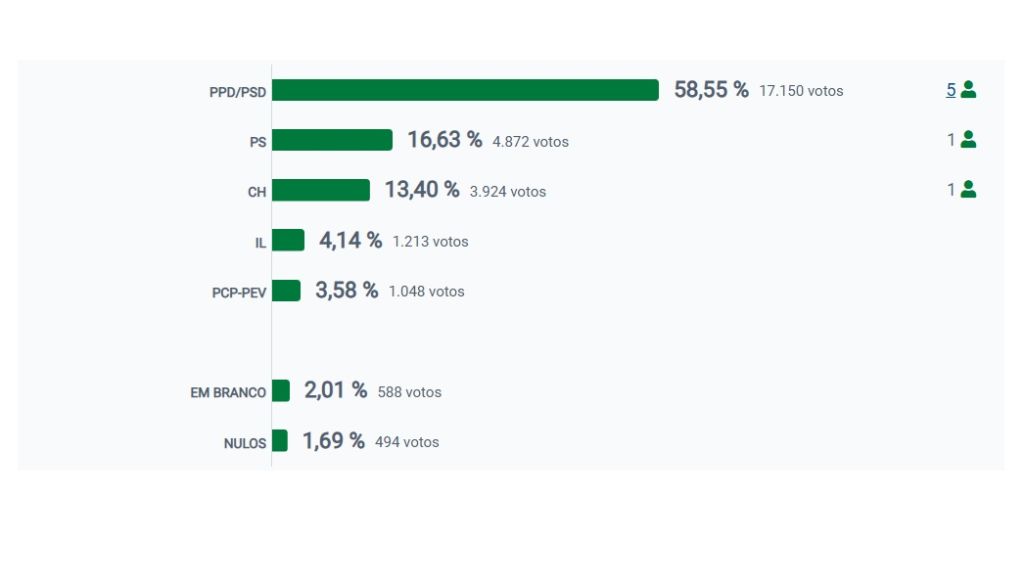This screenshot has width=1024, height=587.
Task: Click the 58,55 % percentage value
Action: [711, 90]
